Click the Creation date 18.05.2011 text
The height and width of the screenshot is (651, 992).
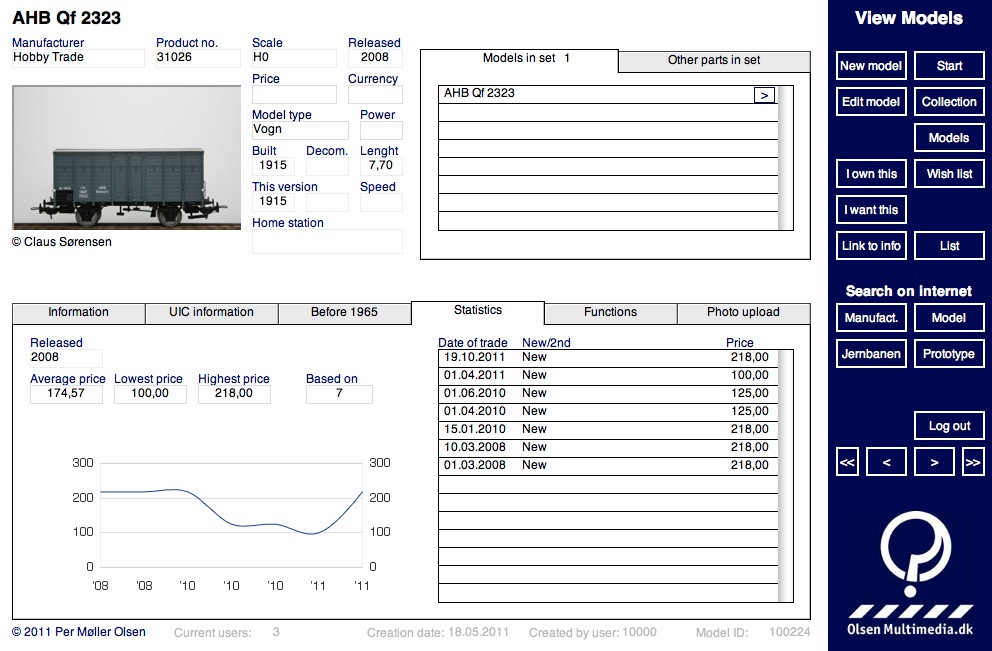click(438, 633)
